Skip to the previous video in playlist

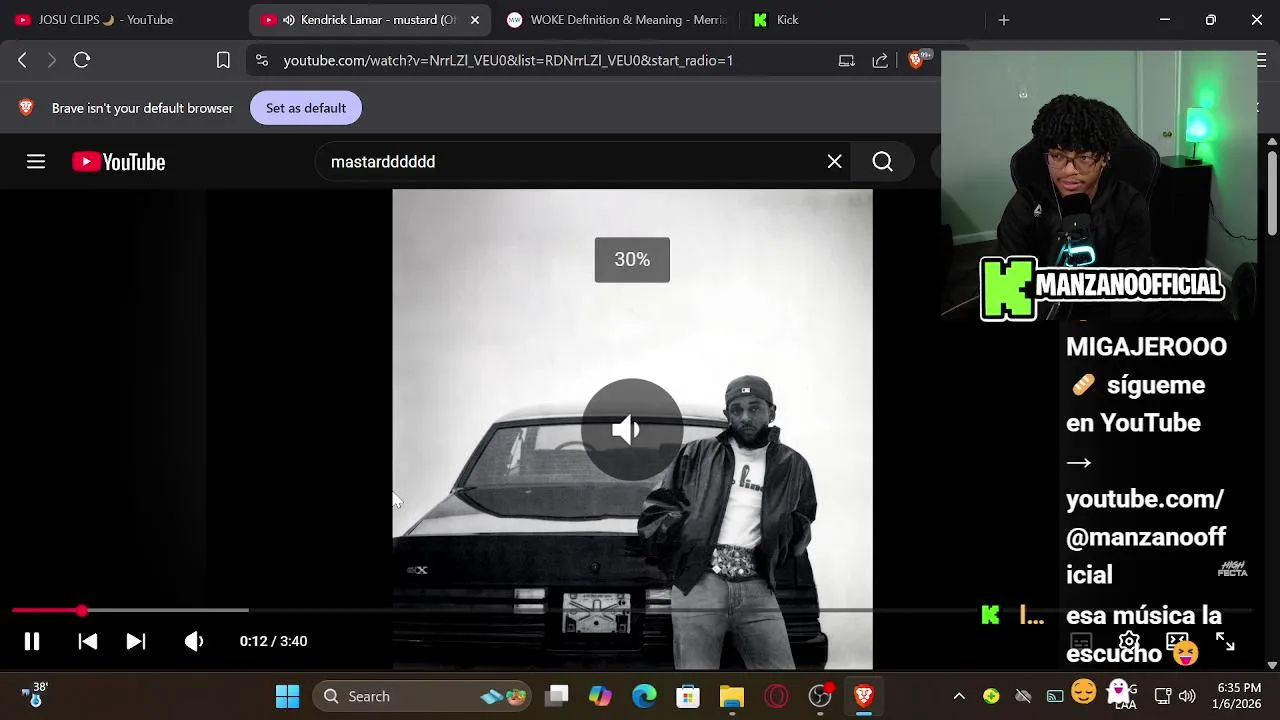coord(88,641)
